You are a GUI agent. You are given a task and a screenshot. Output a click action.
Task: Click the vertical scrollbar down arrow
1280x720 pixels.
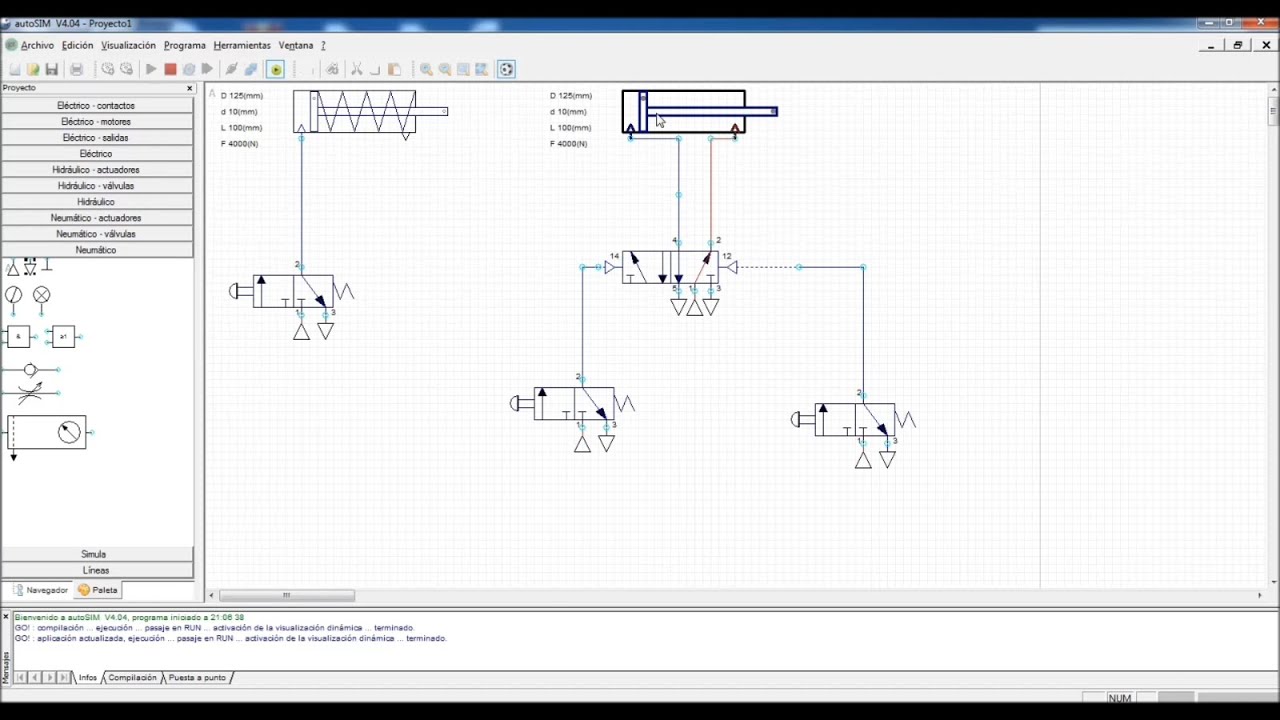1273,581
